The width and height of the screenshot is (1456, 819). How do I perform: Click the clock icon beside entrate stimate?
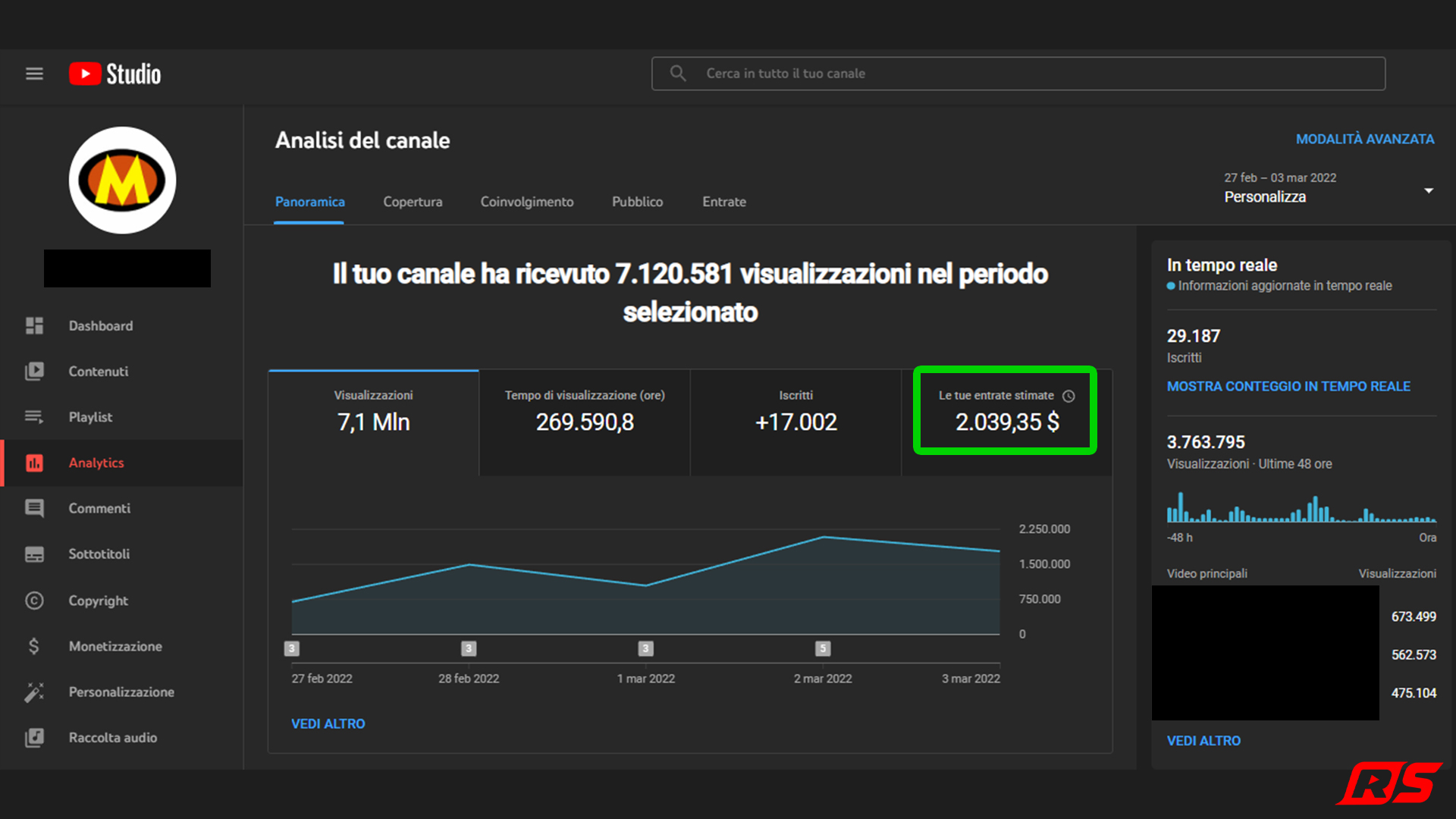coord(1068,396)
